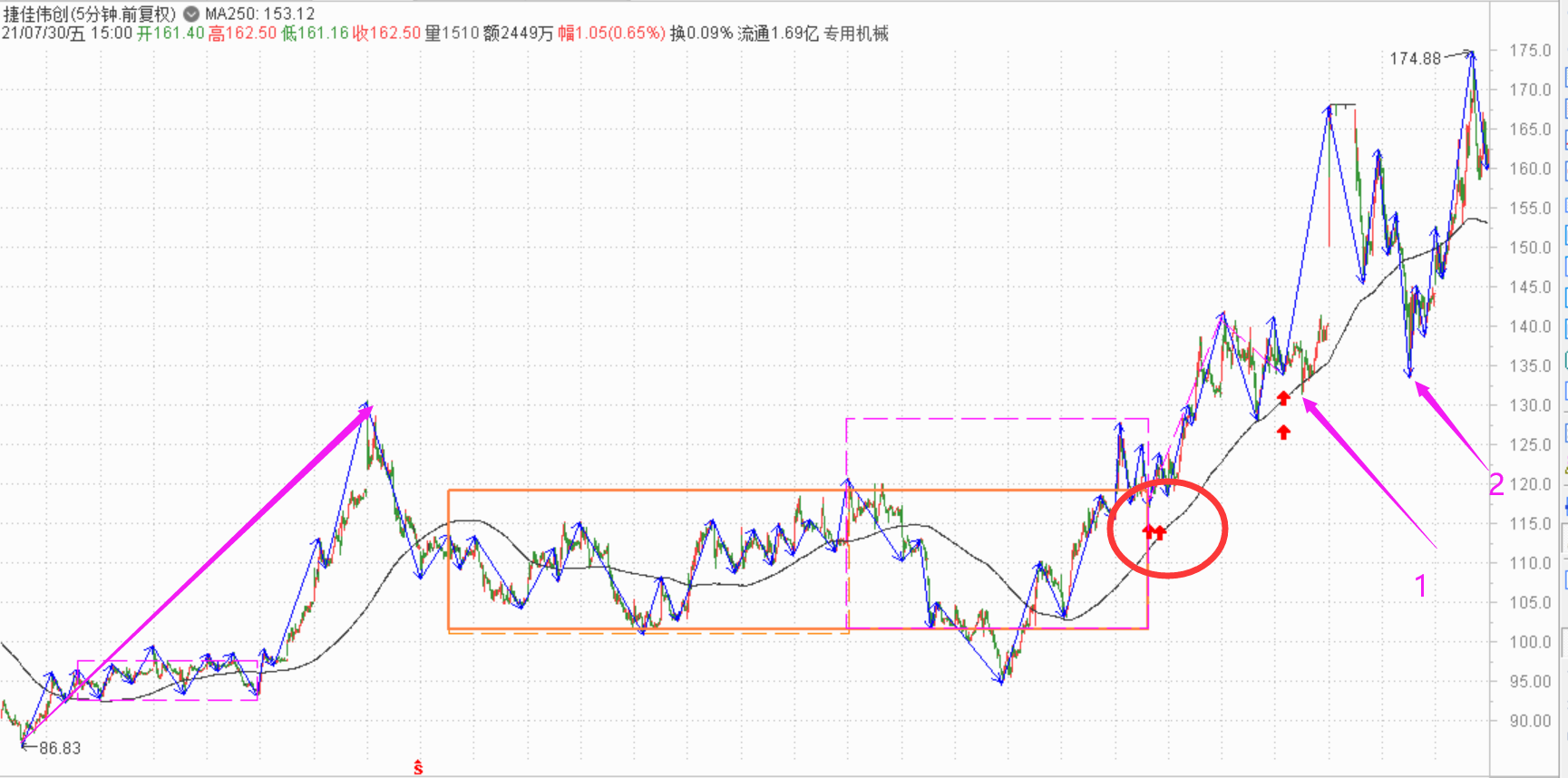Click the 幅1.05(0.65%) change value
1568x778 pixels.
[611, 34]
